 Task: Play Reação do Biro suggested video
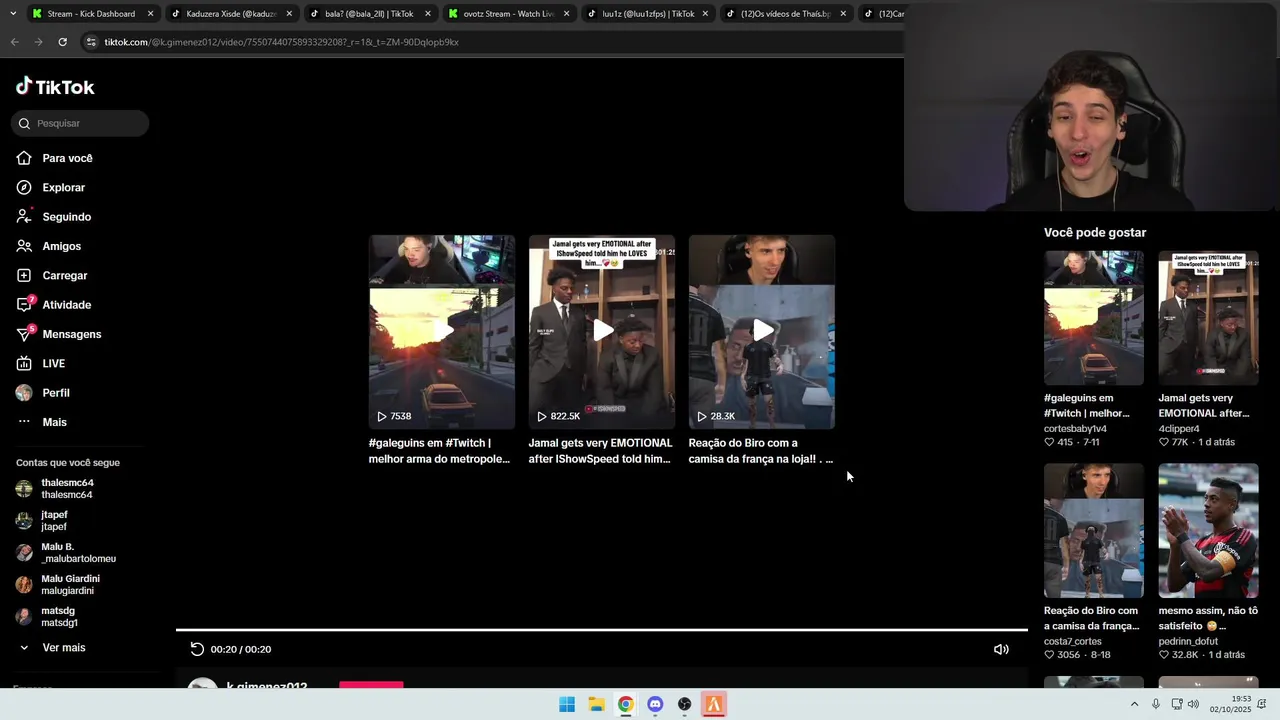click(761, 332)
